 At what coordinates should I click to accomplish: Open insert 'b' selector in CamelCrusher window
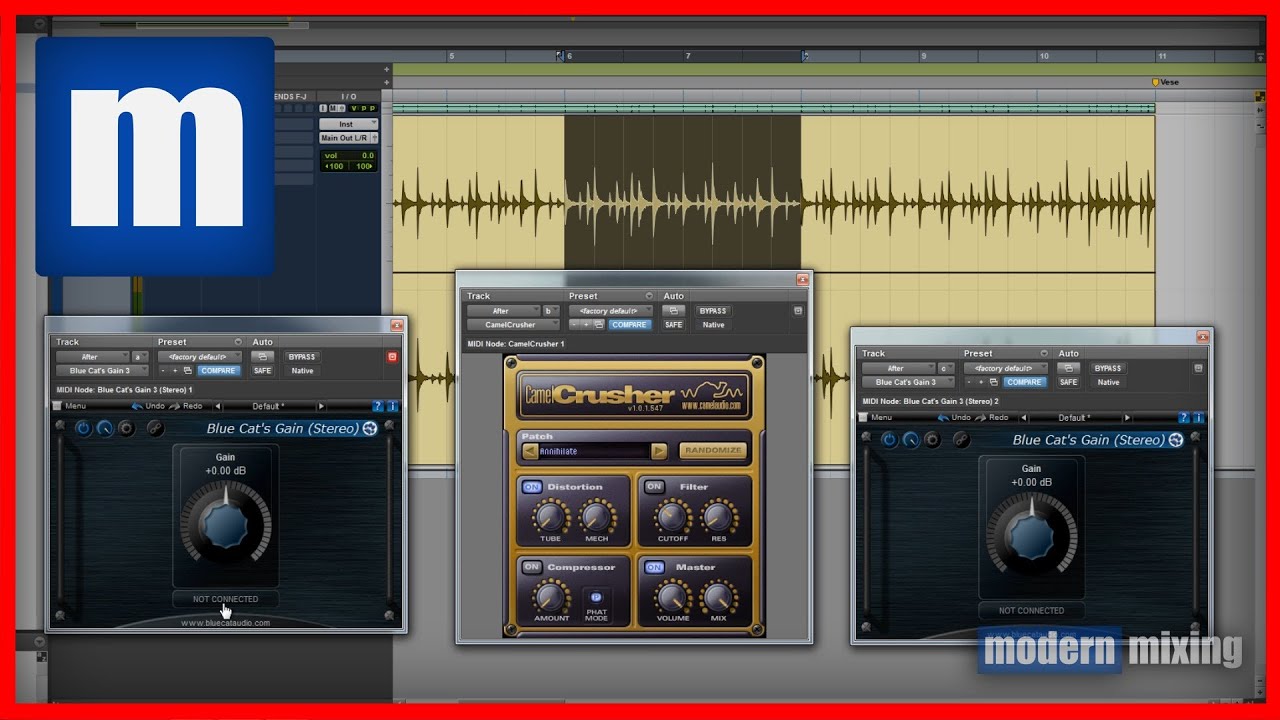[x=551, y=311]
